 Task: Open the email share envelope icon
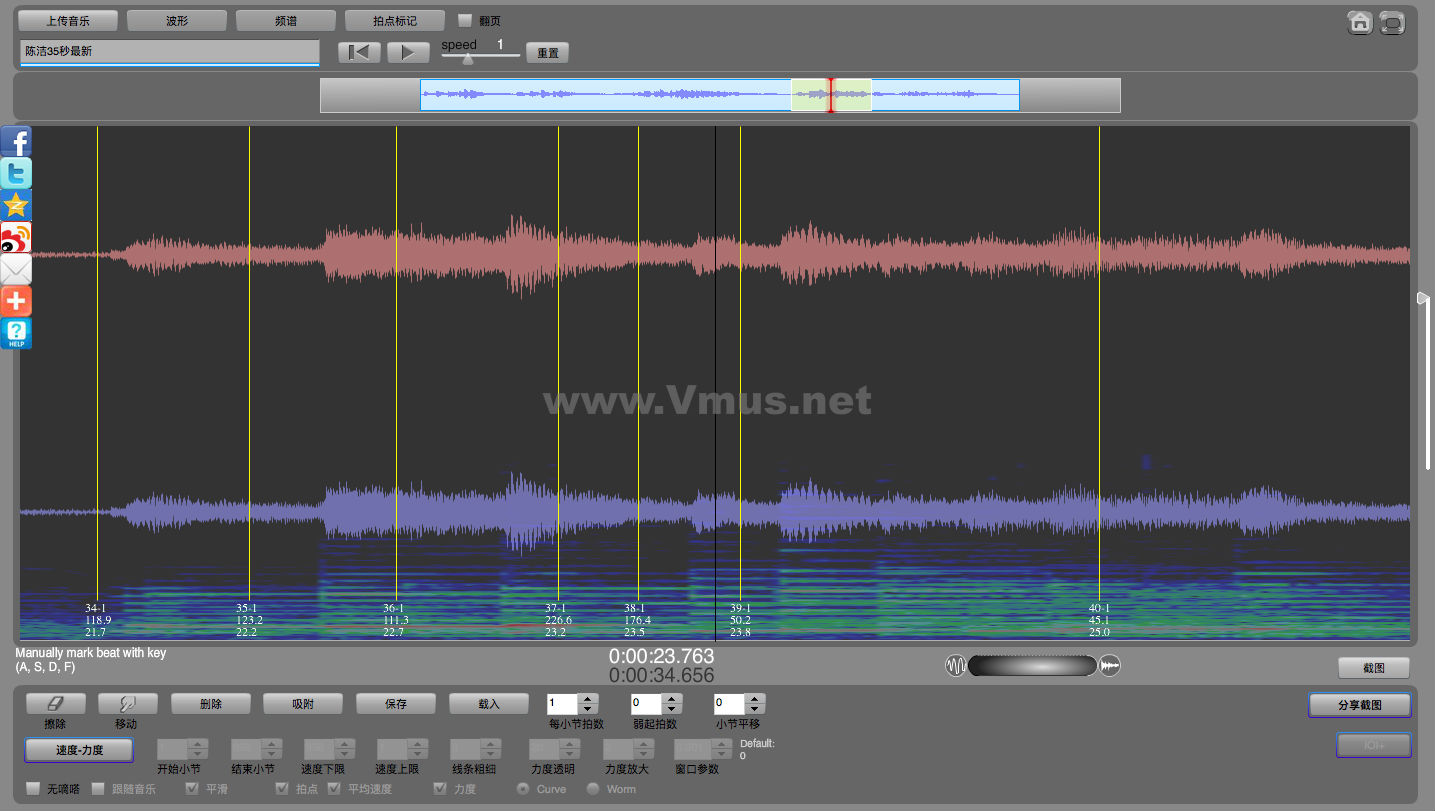[x=16, y=270]
